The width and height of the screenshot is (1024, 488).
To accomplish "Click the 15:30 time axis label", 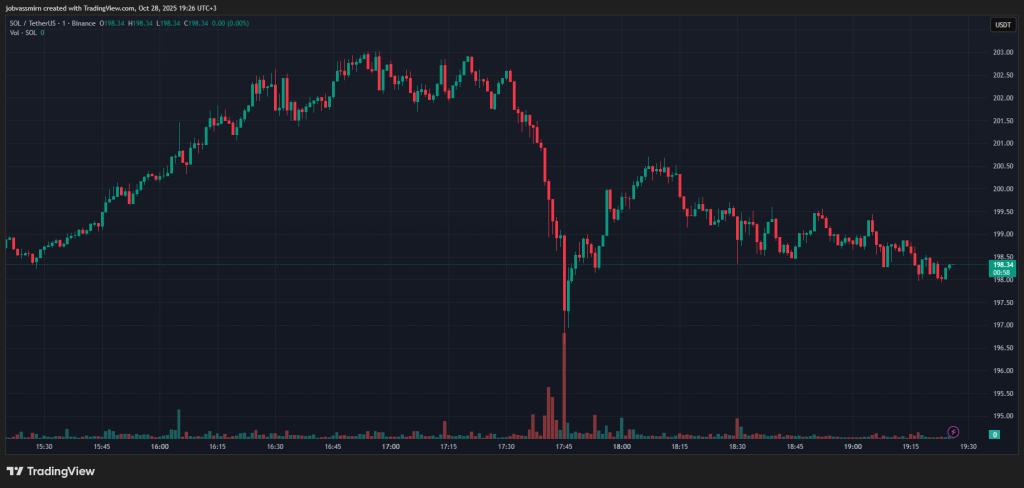I will pyautogui.click(x=44, y=449).
